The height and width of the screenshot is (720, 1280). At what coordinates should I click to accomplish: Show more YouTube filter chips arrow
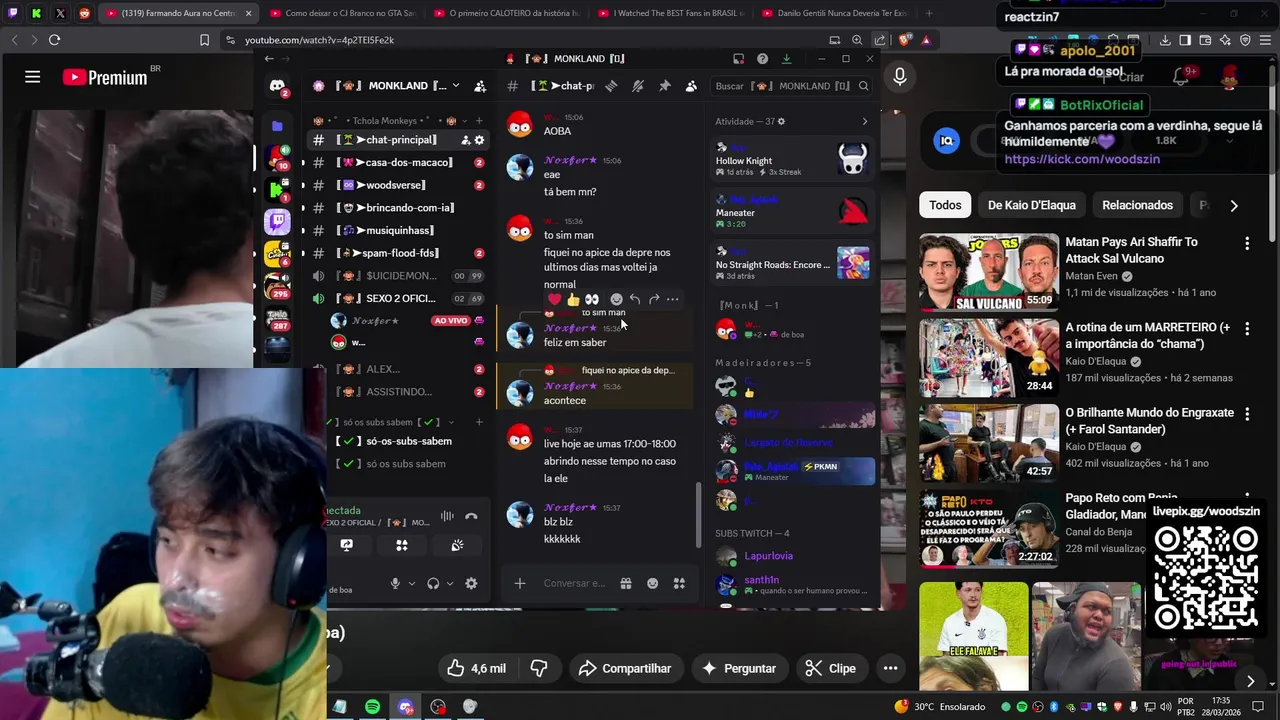click(1234, 205)
